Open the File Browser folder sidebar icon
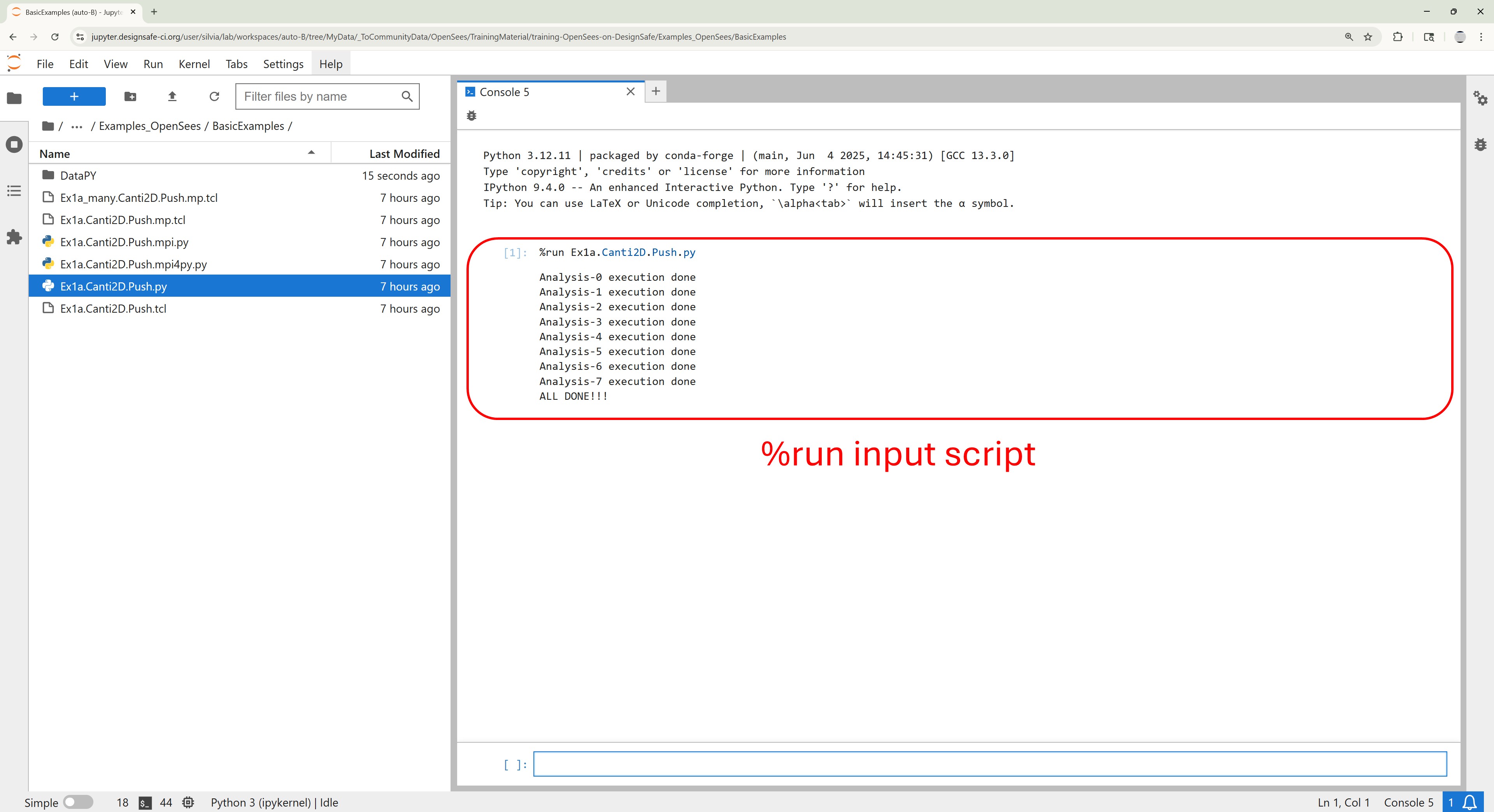 [x=14, y=98]
